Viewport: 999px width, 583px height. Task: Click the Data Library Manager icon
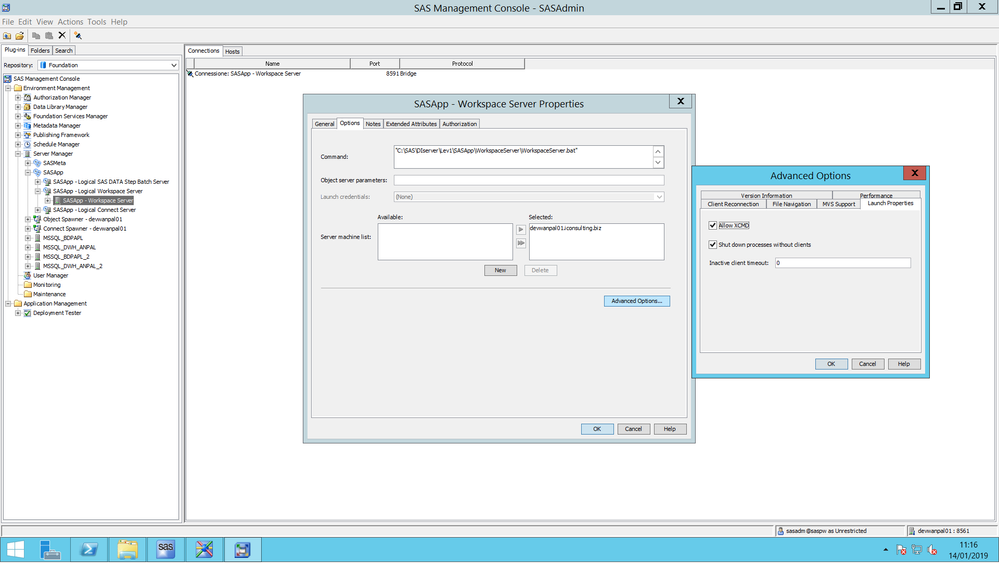pyautogui.click(x=27, y=107)
